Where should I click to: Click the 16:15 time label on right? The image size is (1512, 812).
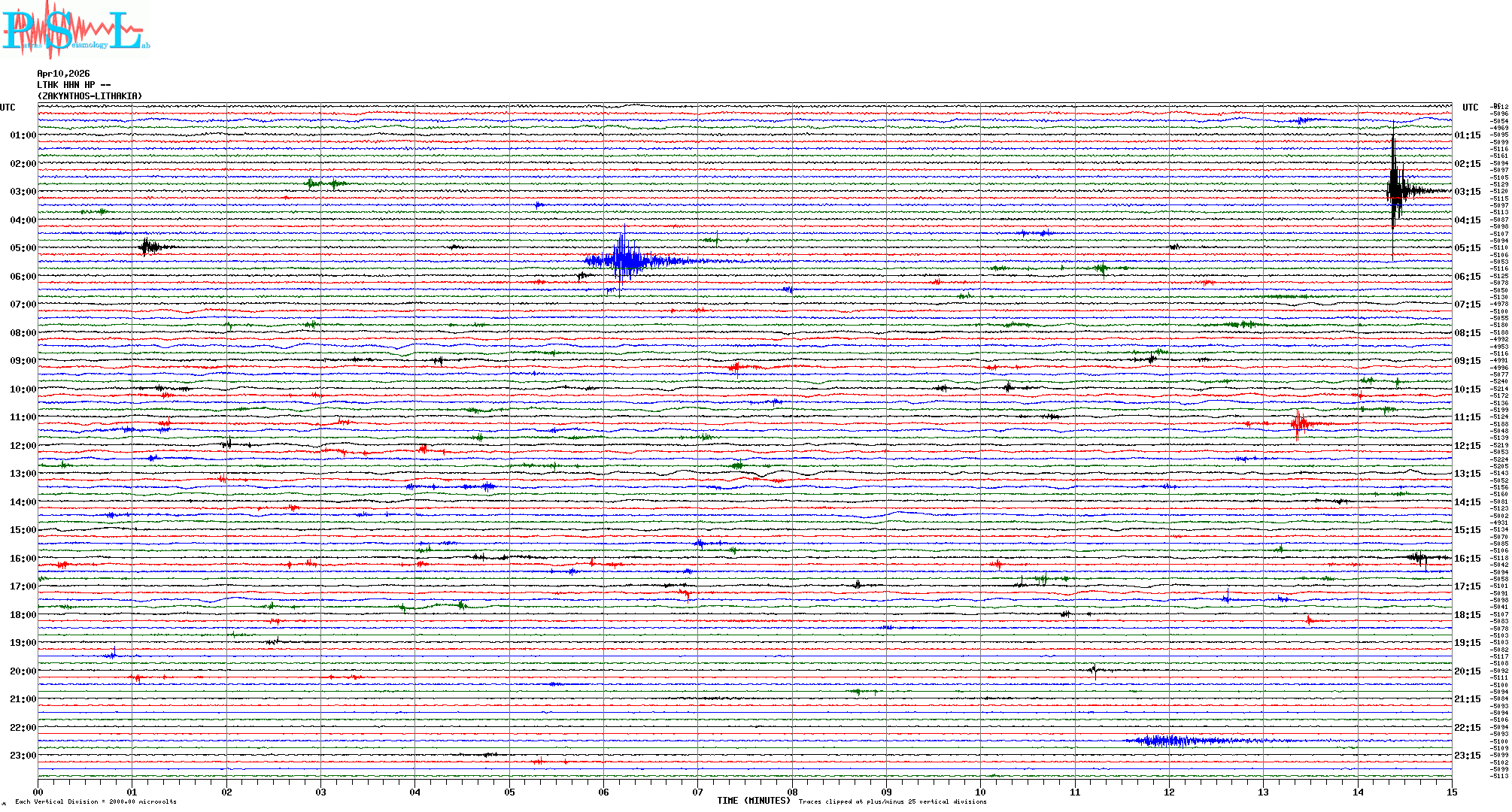pos(1467,559)
